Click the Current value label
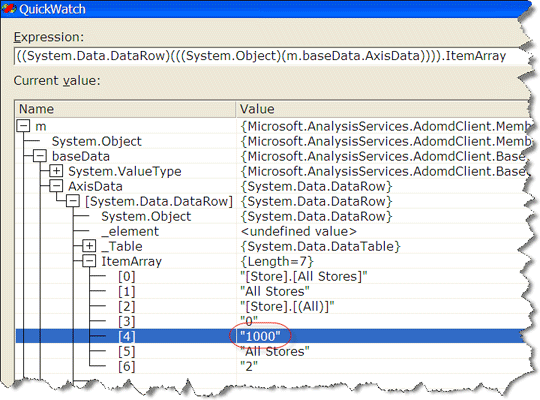Screen dimensions: 540x400 tap(57, 81)
